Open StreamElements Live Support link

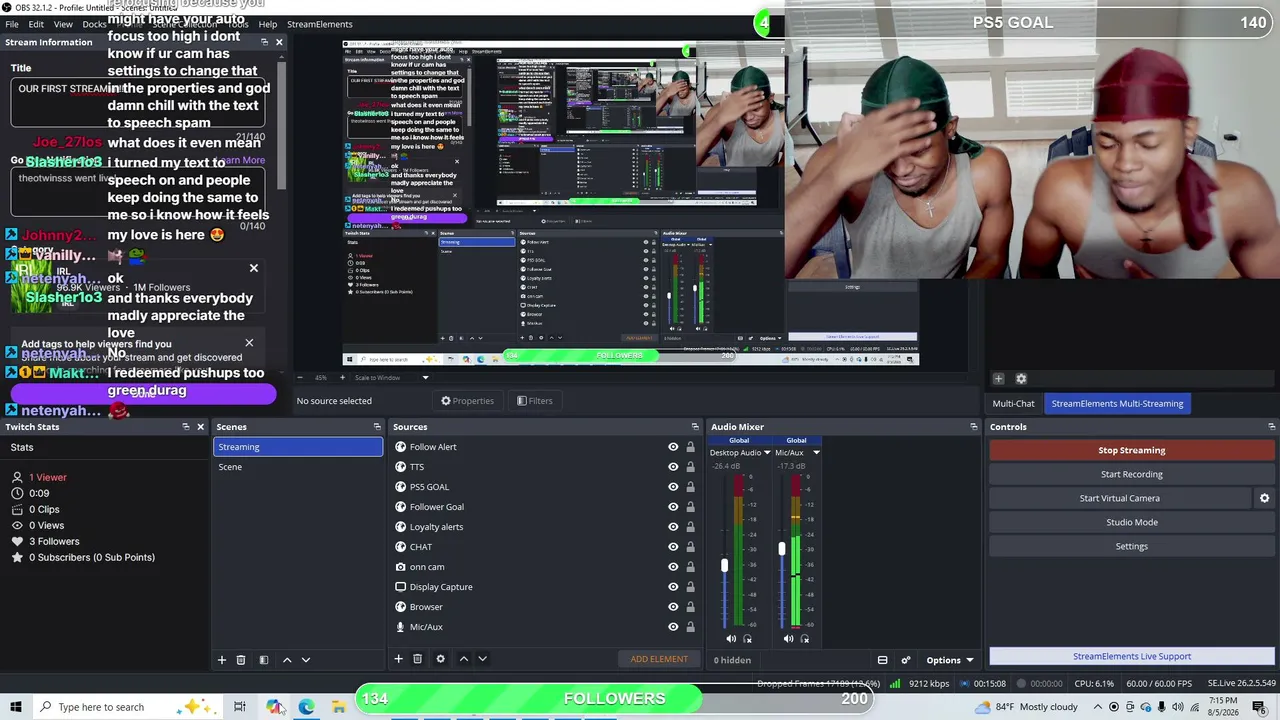(1132, 656)
